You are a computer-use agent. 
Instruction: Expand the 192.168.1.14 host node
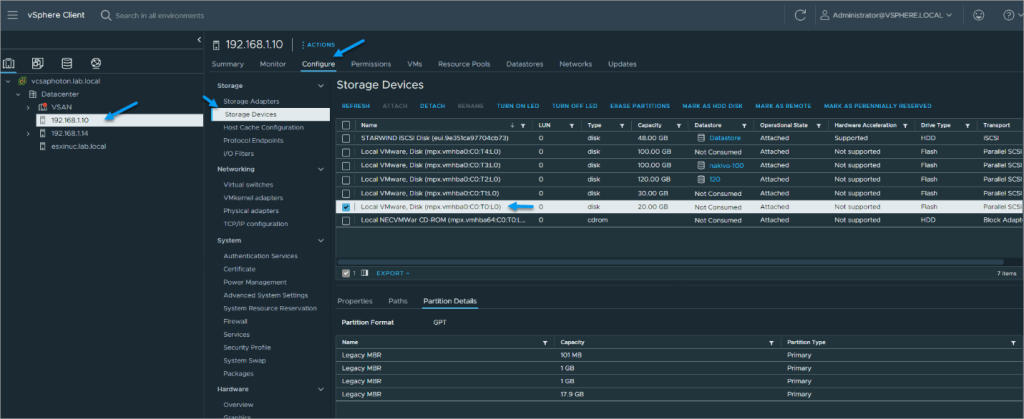coord(28,133)
